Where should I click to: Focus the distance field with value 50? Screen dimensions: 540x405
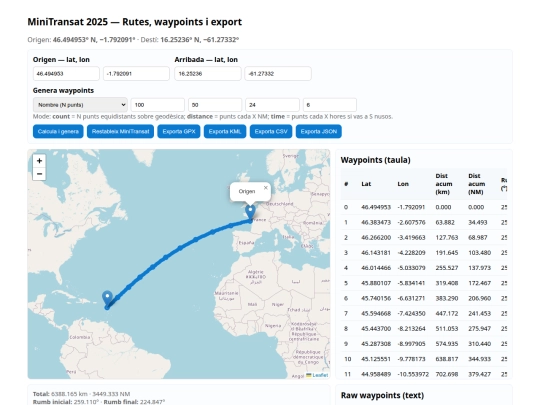(x=215, y=105)
